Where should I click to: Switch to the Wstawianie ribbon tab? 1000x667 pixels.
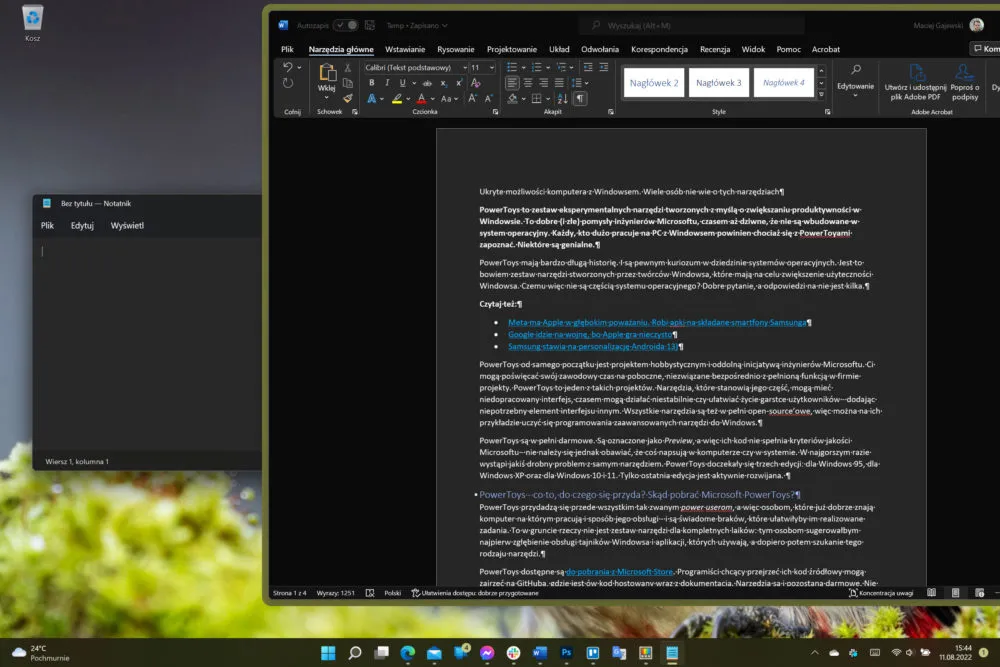tap(405, 49)
